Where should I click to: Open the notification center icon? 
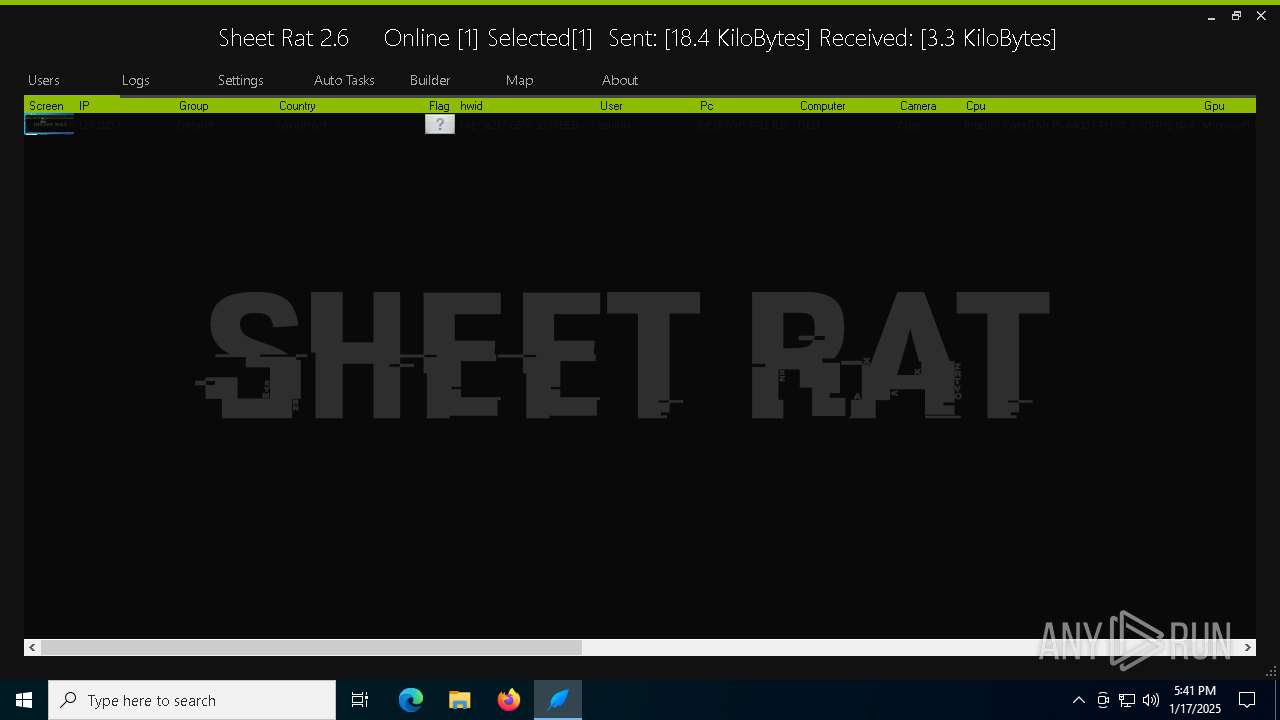coord(1247,700)
